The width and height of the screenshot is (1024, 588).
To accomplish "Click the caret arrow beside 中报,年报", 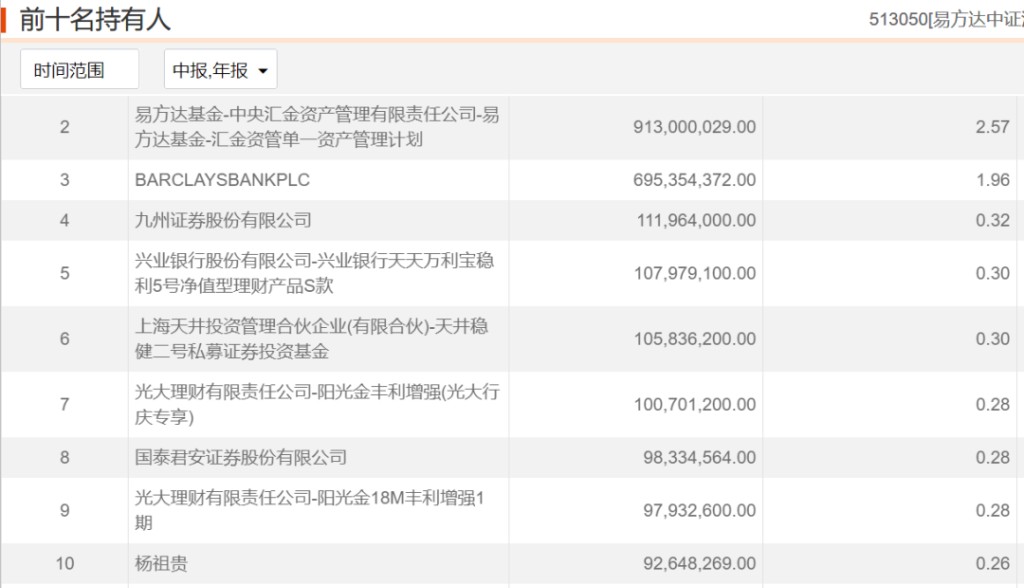I will coord(263,71).
